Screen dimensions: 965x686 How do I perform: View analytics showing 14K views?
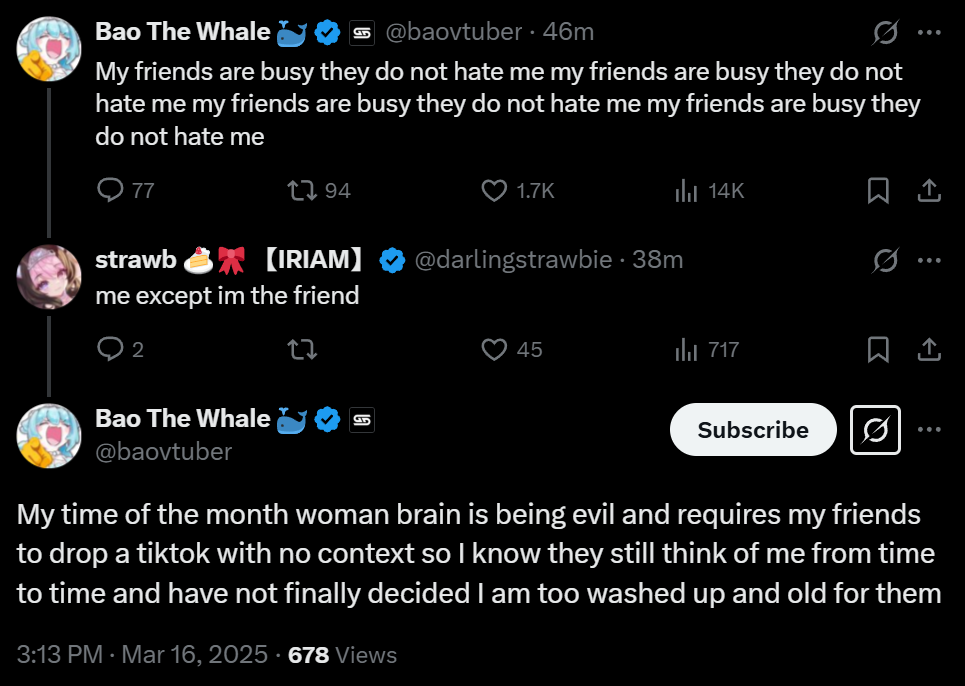coord(686,190)
